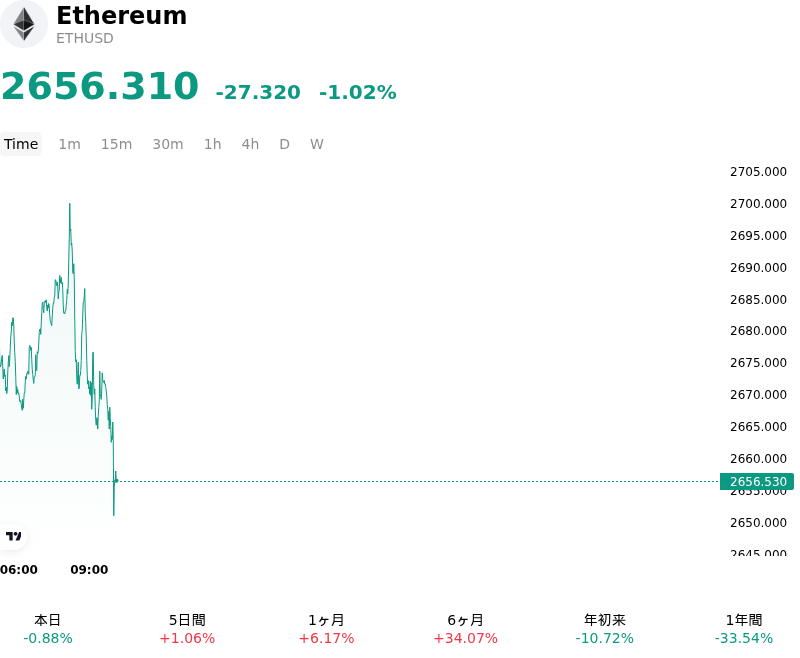Click the 2656.530 current price label

[757, 482]
